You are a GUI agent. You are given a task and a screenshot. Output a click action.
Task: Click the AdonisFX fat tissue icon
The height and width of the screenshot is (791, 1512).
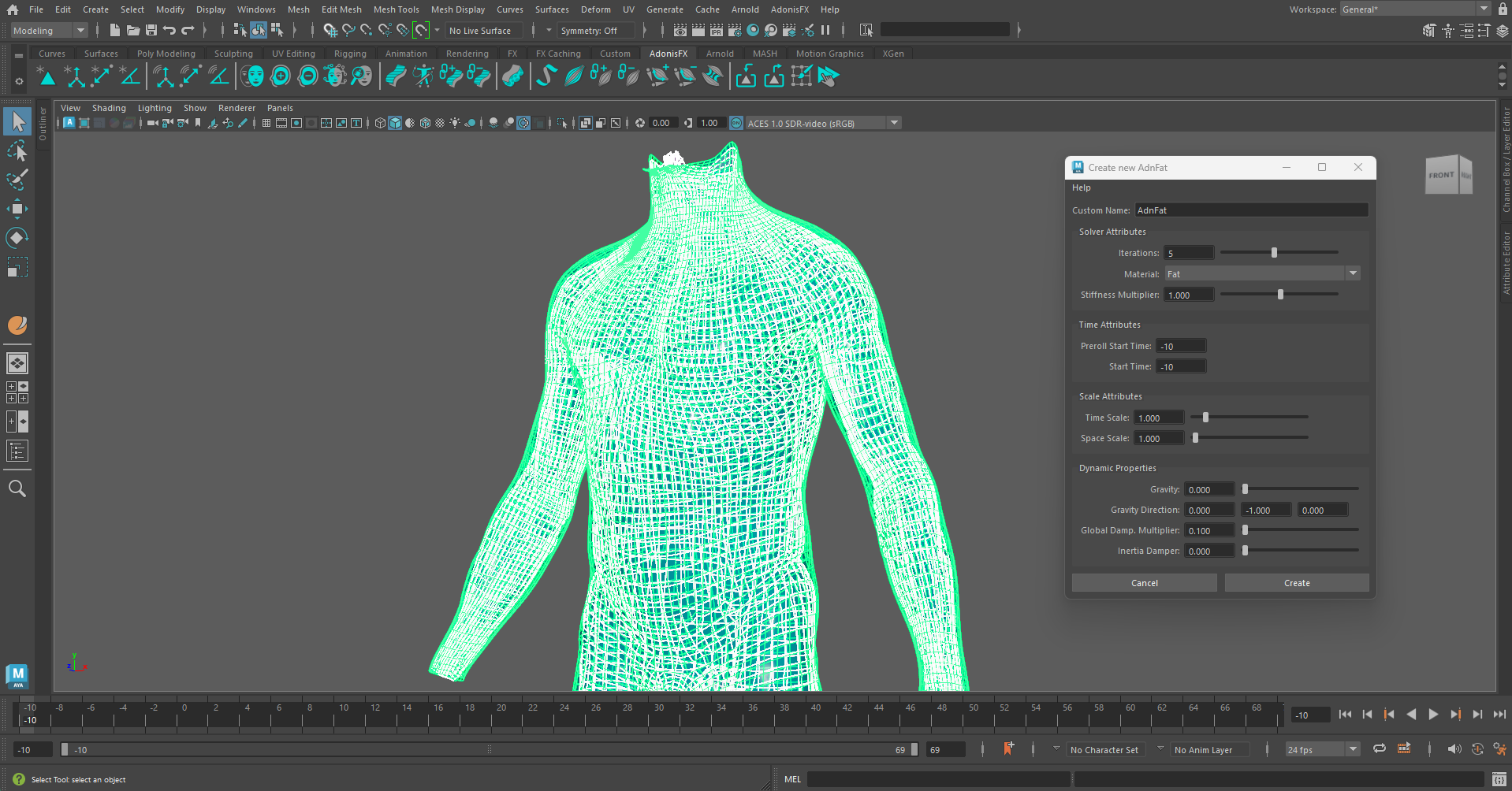coord(512,76)
